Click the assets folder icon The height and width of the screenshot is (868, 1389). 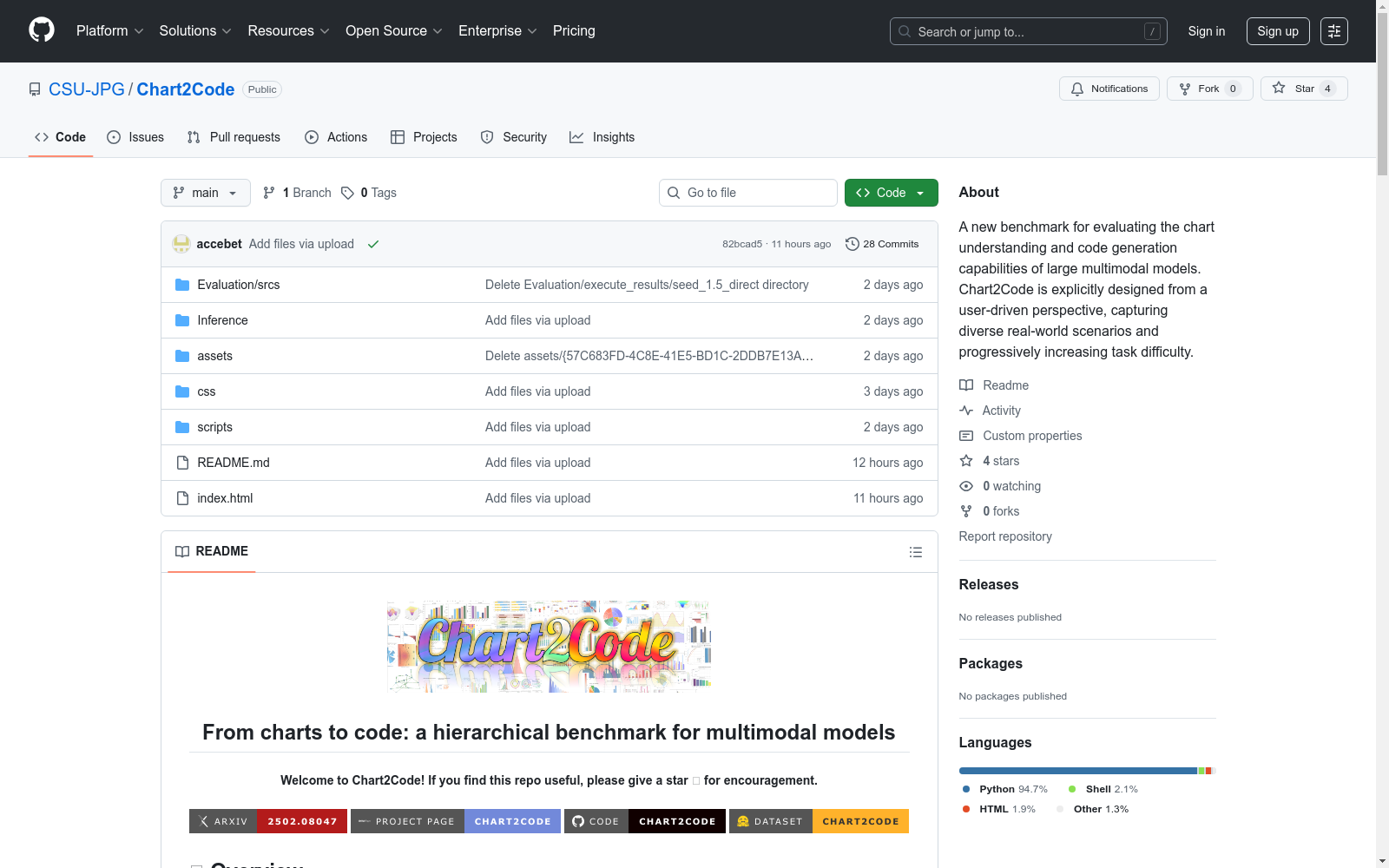[182, 356]
